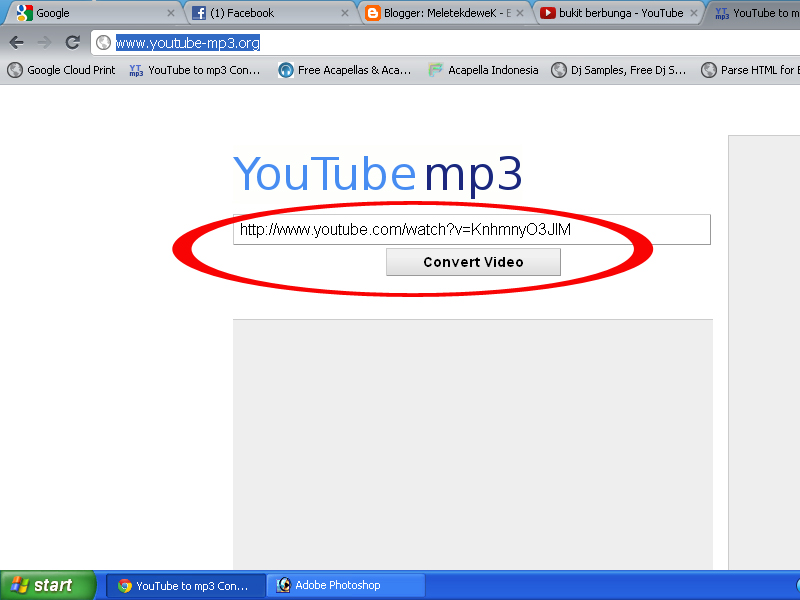Open the Windows Start menu
800x600 pixels.
(48, 585)
